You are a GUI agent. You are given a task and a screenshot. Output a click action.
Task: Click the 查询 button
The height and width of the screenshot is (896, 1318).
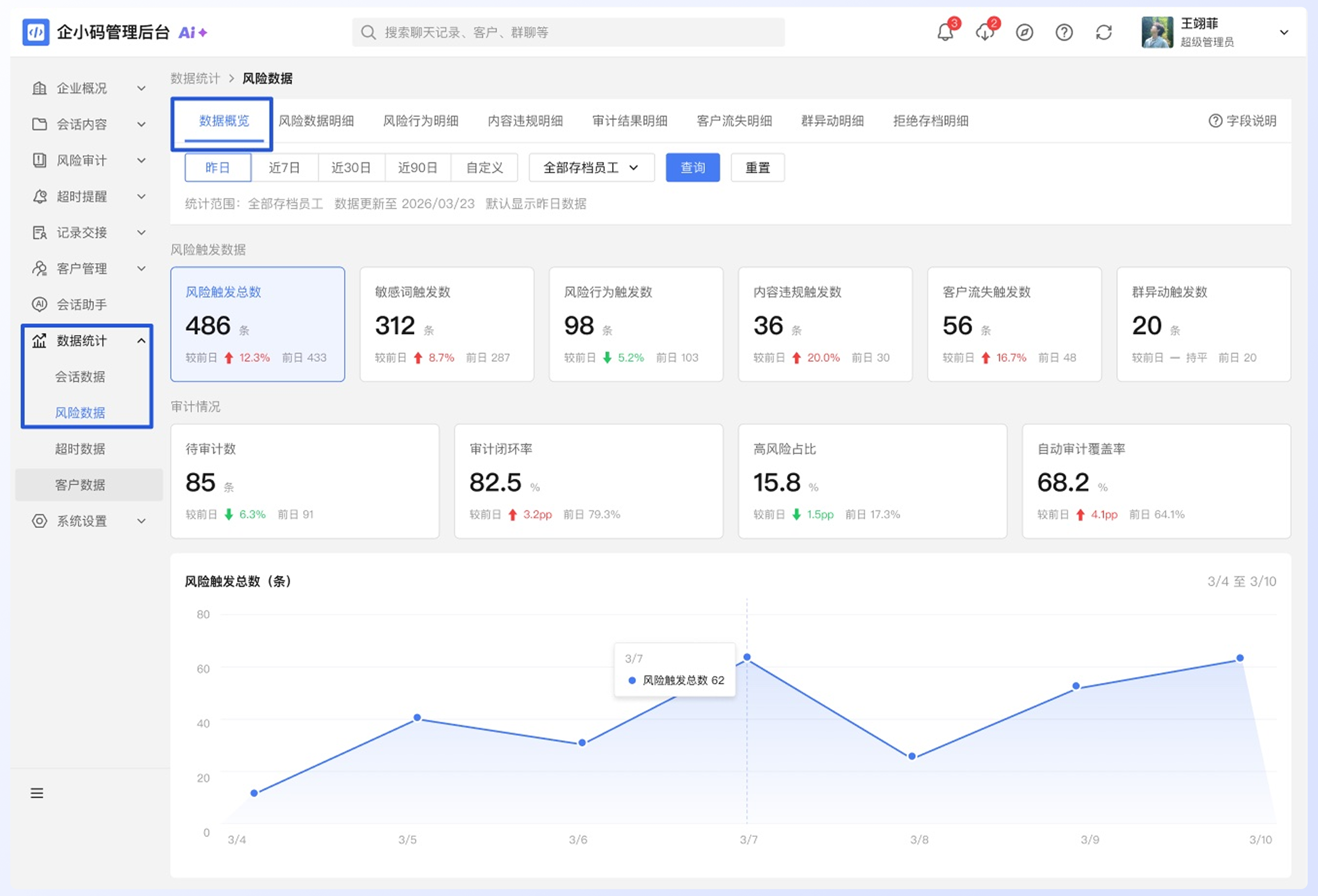(693, 167)
